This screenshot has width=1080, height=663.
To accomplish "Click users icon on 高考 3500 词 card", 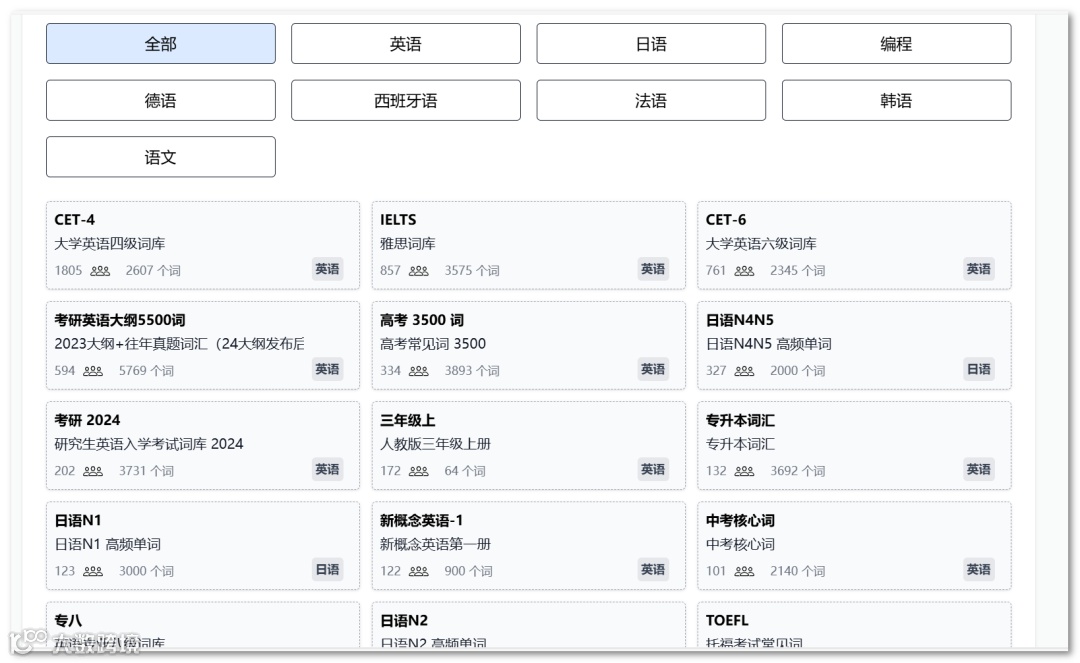I will click(x=418, y=370).
